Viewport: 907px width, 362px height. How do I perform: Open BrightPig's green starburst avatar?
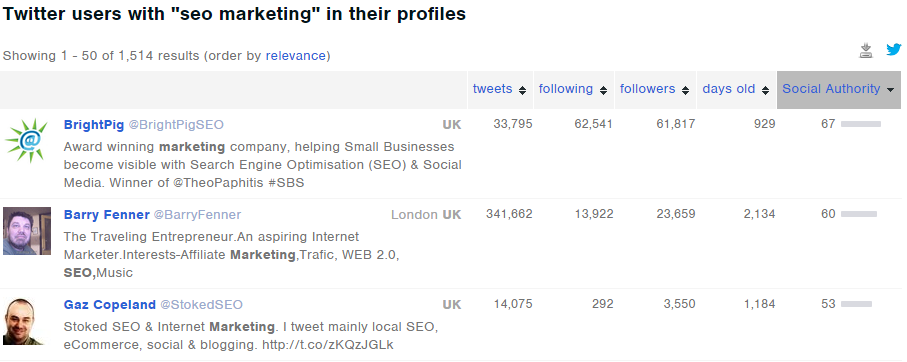click(26, 141)
